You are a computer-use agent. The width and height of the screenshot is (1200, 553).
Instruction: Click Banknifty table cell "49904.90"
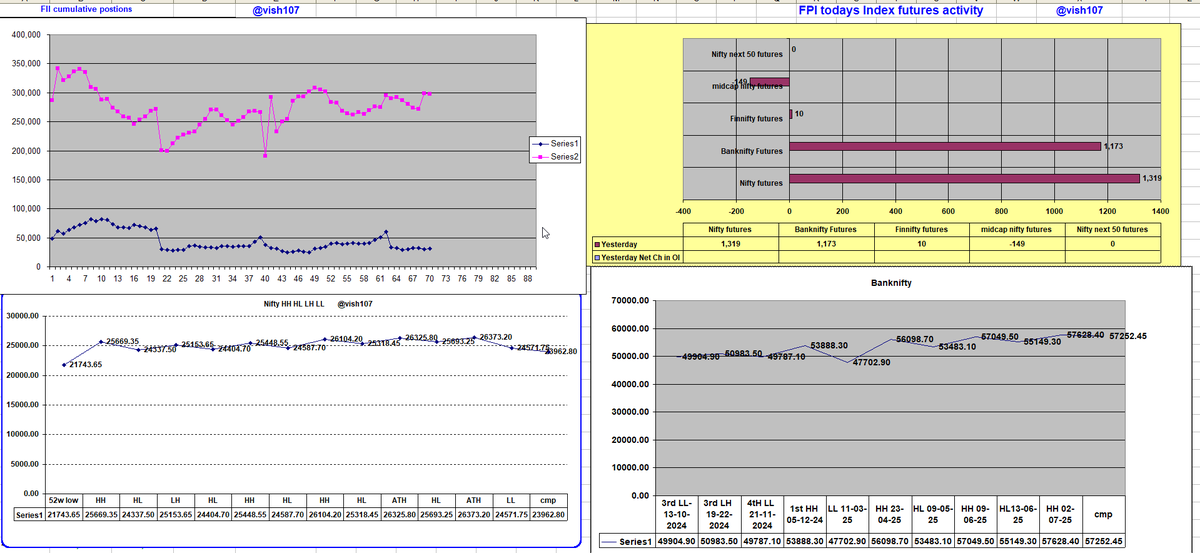point(675,541)
